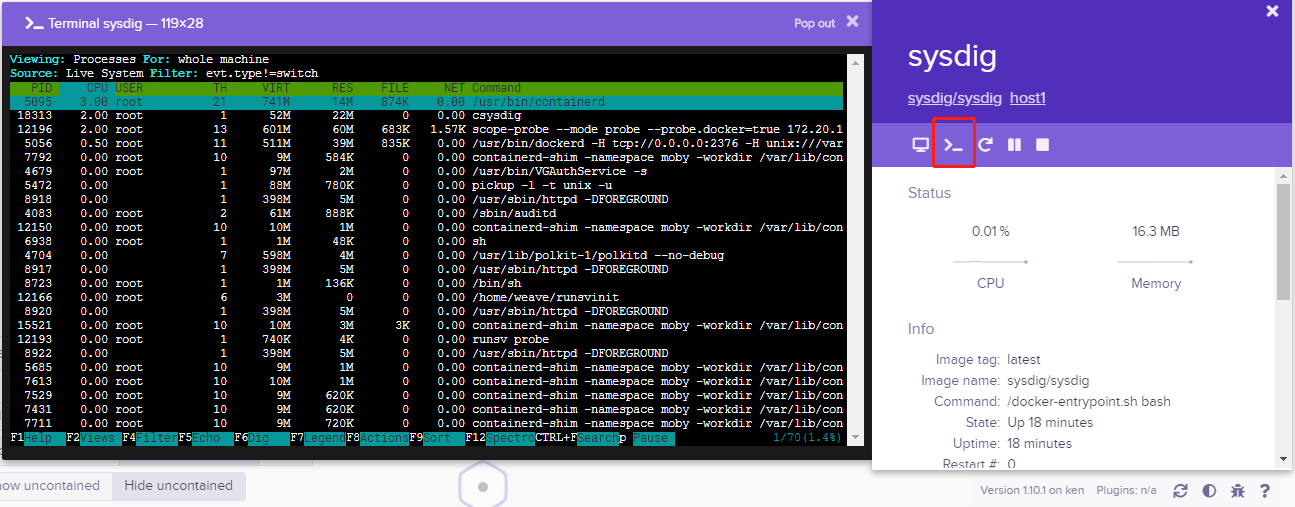Open the host1 link
The height and width of the screenshot is (507, 1295).
(1028, 98)
